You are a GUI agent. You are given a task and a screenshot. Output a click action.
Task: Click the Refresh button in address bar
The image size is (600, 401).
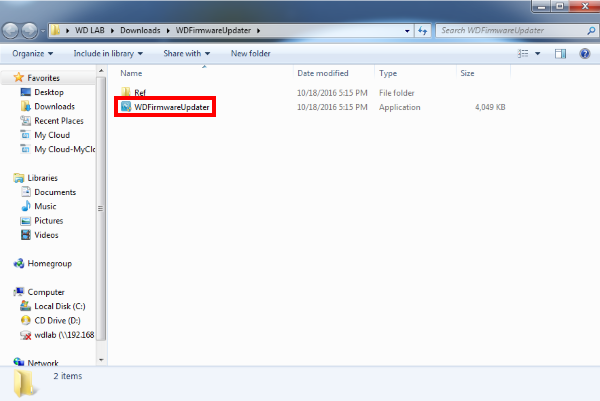(422, 31)
